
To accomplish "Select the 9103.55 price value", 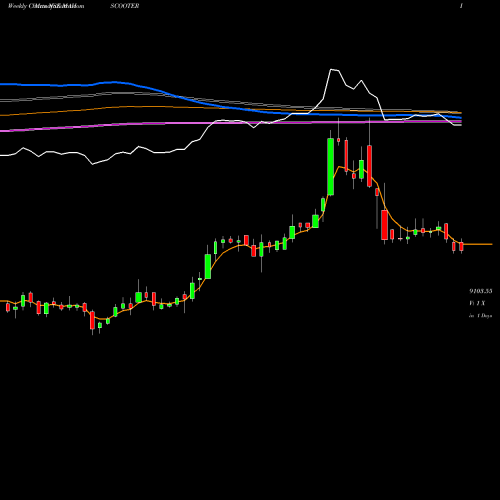I will click(x=481, y=291).
